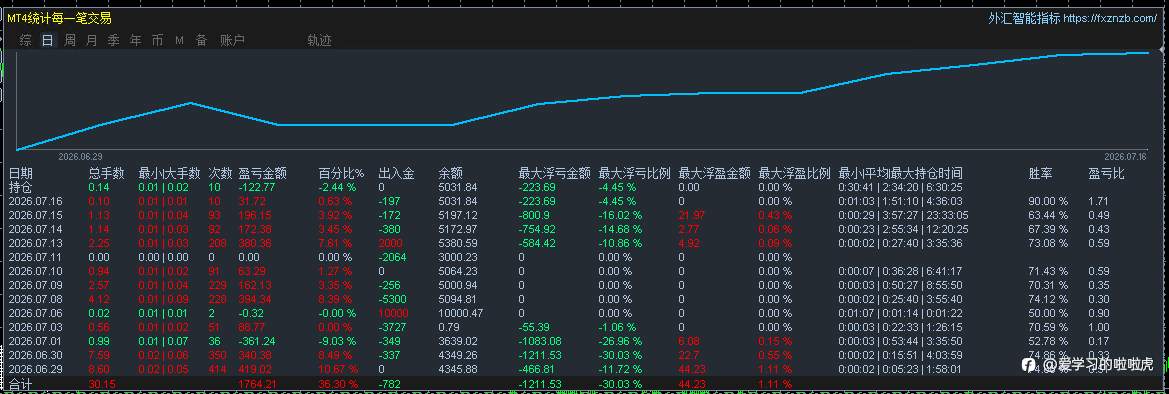This screenshot has height=394, width=1169.
Task: Select the 2026.07.01 date row
Action: pyautogui.click(x=35, y=341)
